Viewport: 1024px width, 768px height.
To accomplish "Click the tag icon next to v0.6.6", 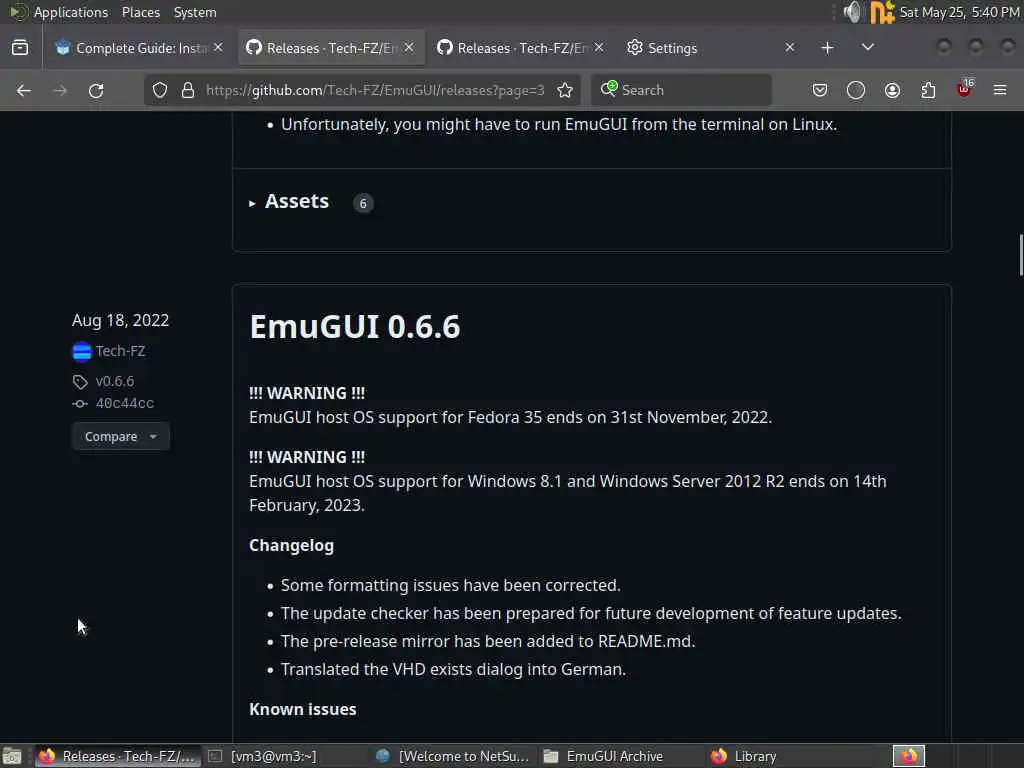I will coord(80,381).
